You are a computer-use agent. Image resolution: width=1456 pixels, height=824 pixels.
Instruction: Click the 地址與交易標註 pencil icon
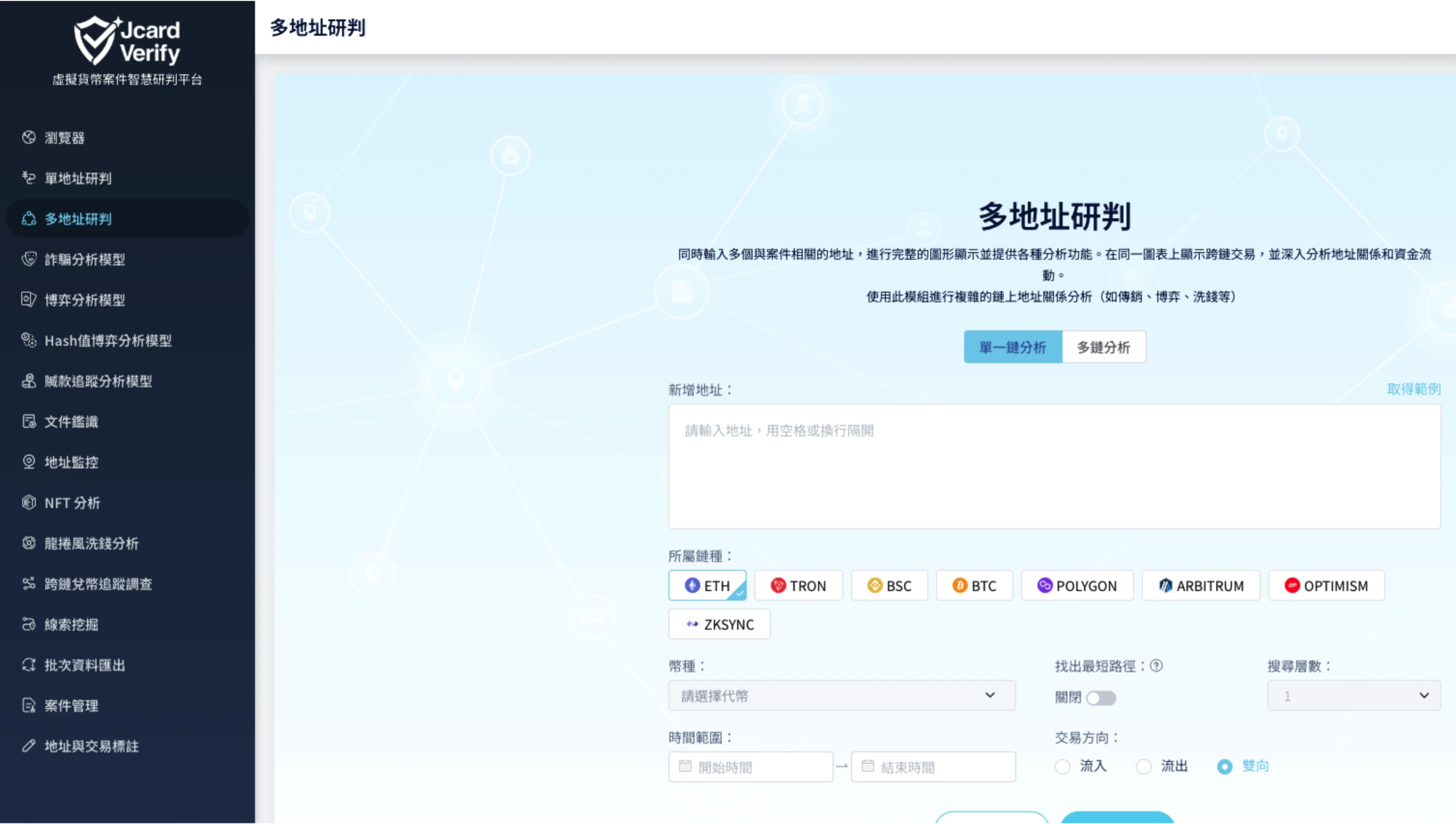click(x=29, y=746)
